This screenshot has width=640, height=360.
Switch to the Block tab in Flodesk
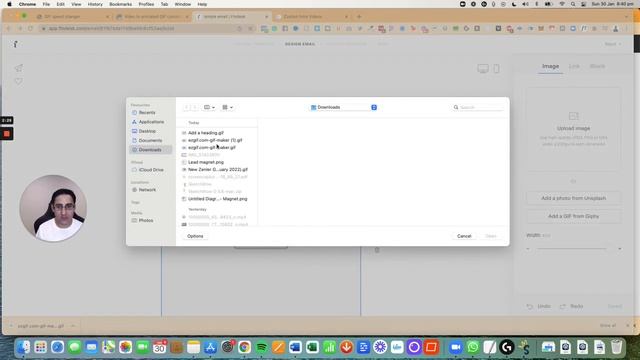597,66
